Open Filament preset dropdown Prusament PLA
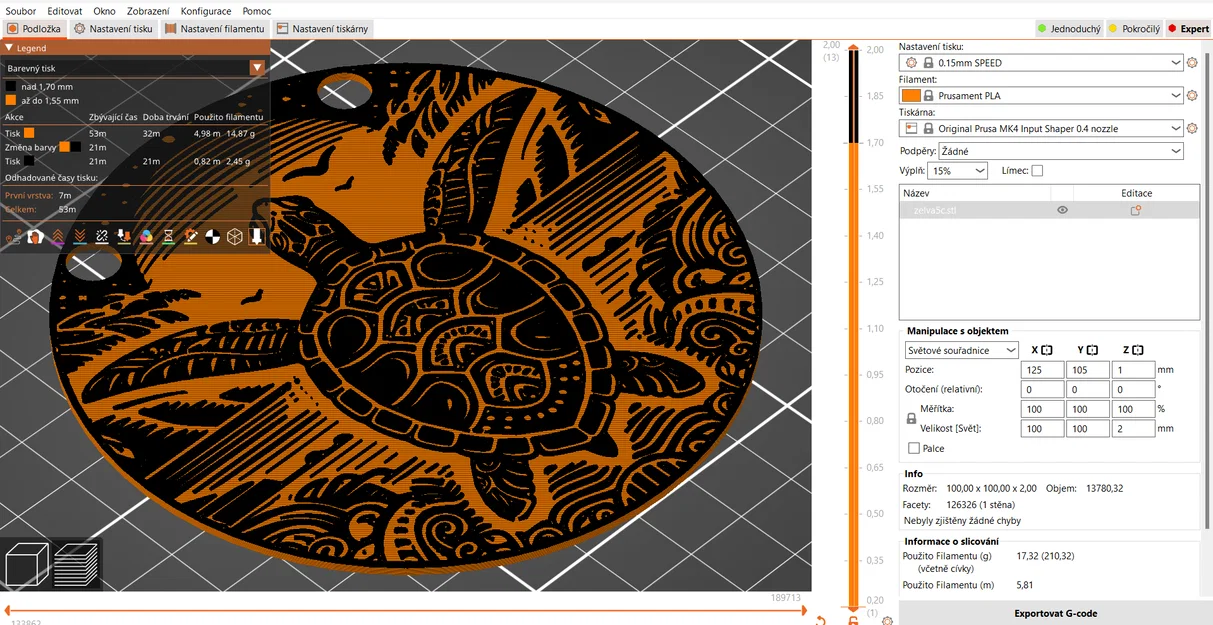Screen dimensions: 1213x625 [1041, 96]
